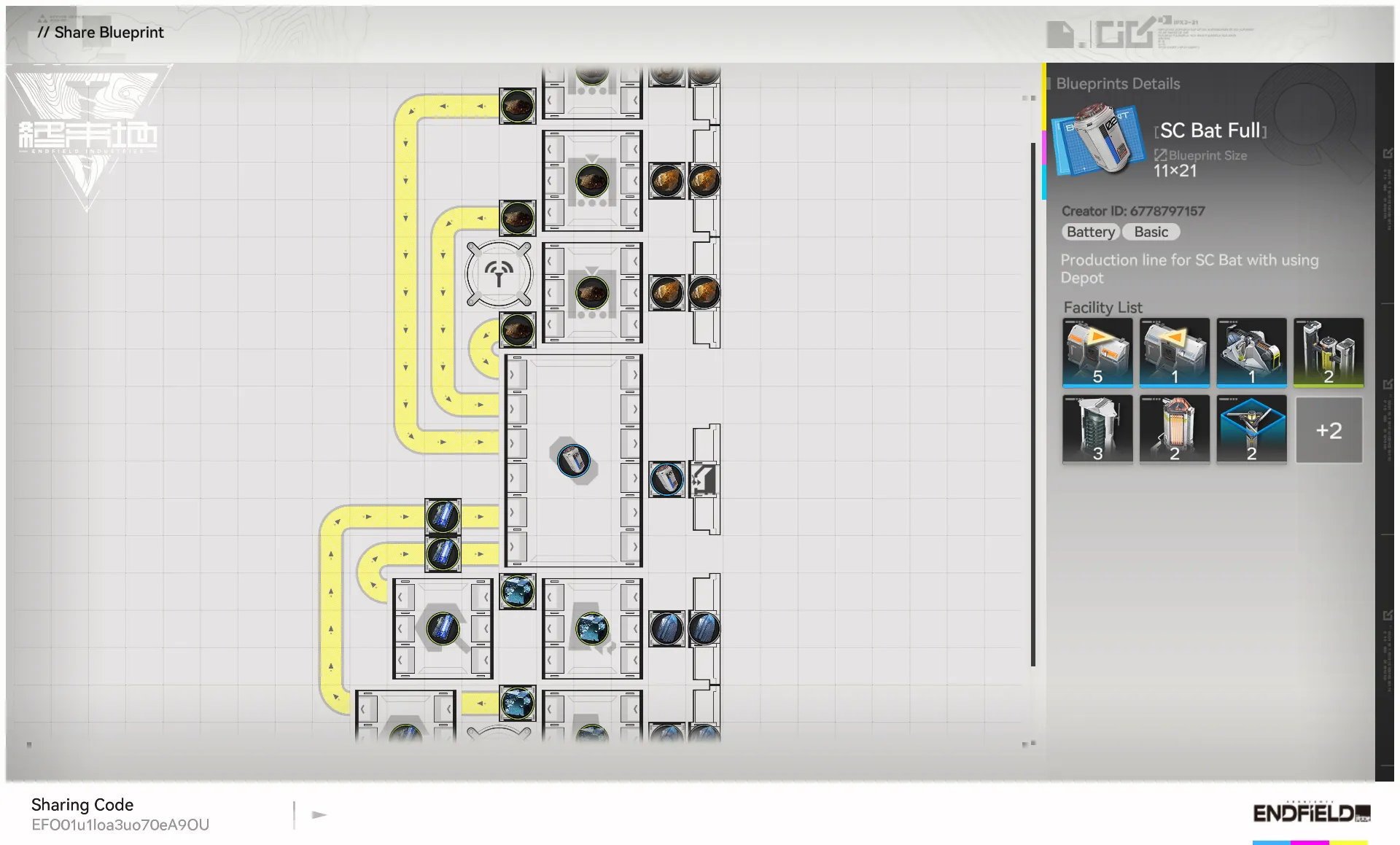Viewport: 1400px width, 845px height.
Task: Click the facility tile with count 5
Action: tap(1097, 352)
